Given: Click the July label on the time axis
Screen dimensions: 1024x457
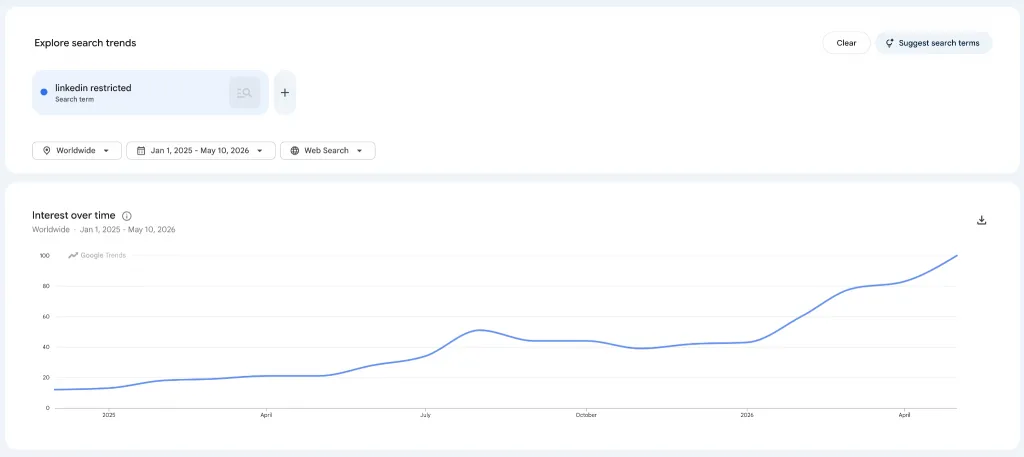Looking at the screenshot, I should (425, 415).
